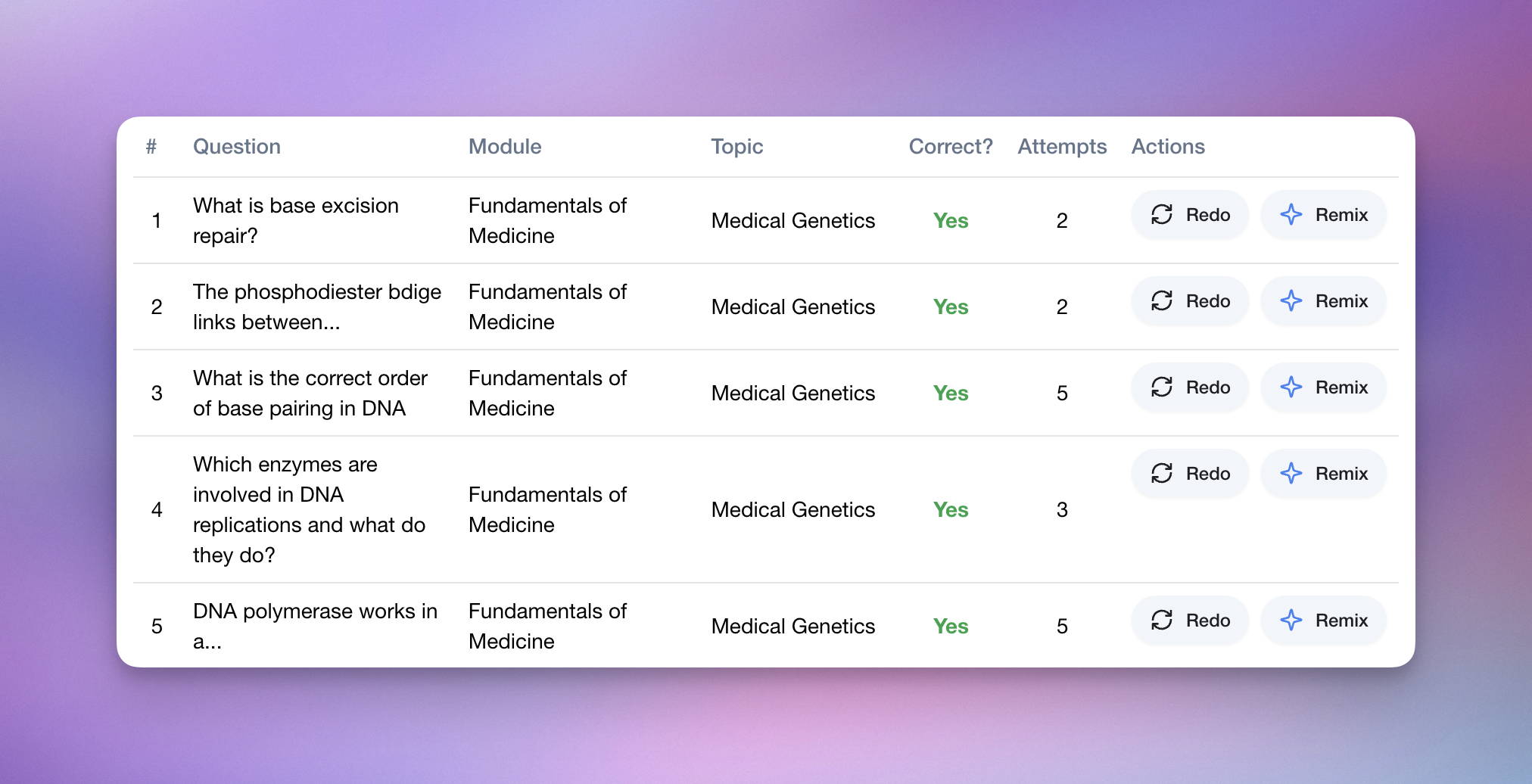Click the Redo refresh icon for question 5

tap(1160, 620)
